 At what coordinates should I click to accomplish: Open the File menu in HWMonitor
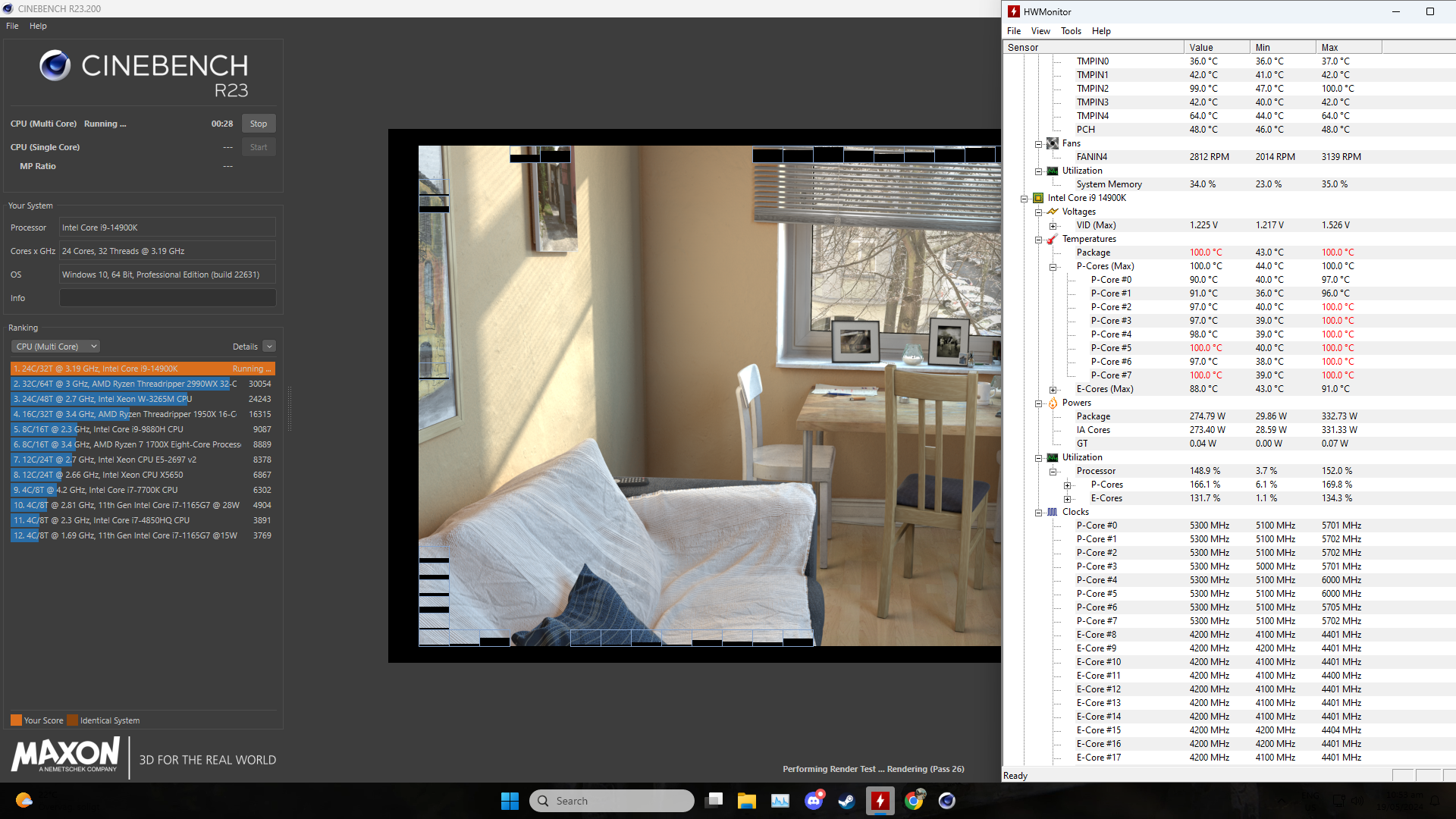click(1014, 31)
